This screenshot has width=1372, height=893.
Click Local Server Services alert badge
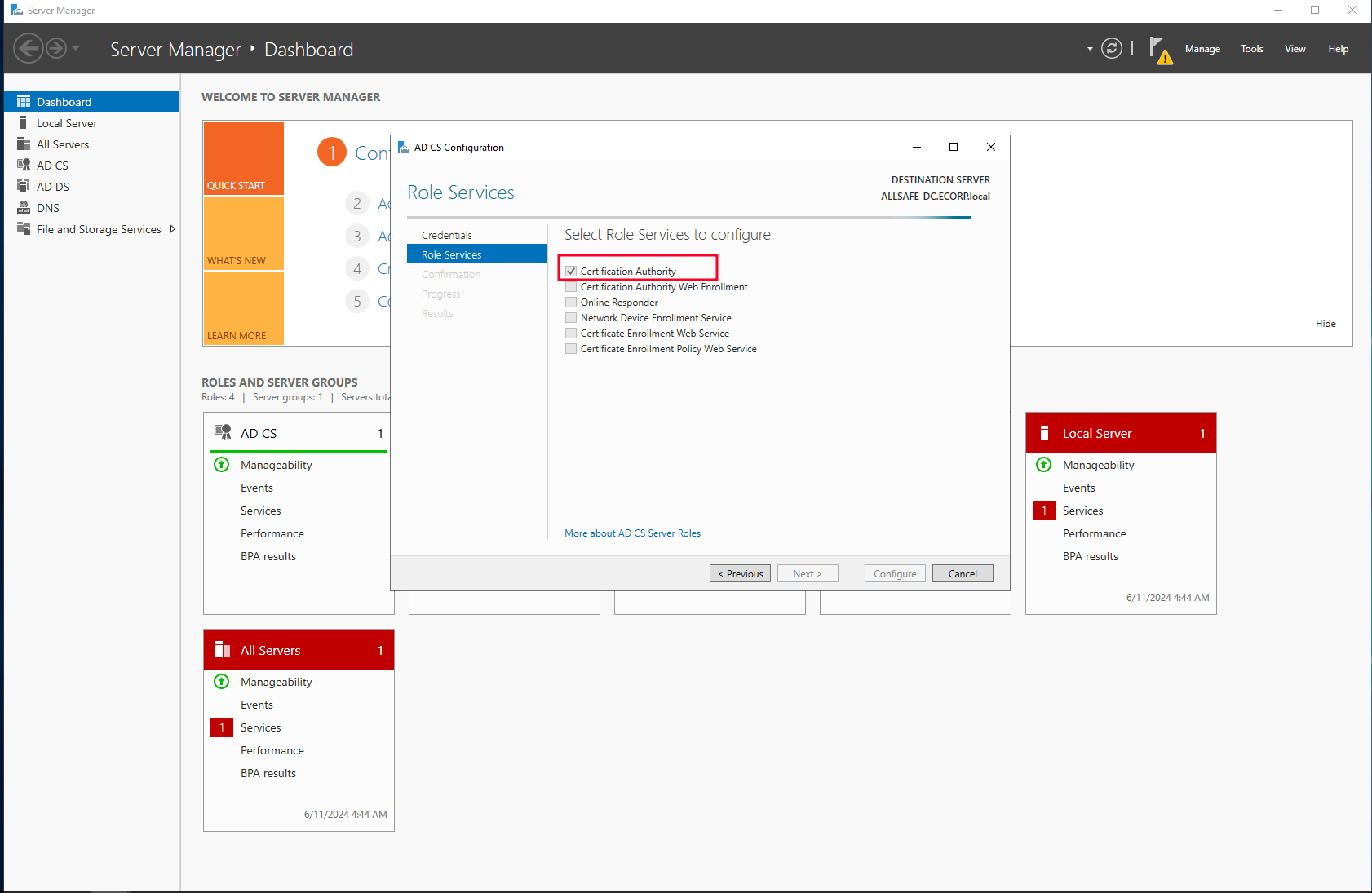click(x=1044, y=511)
